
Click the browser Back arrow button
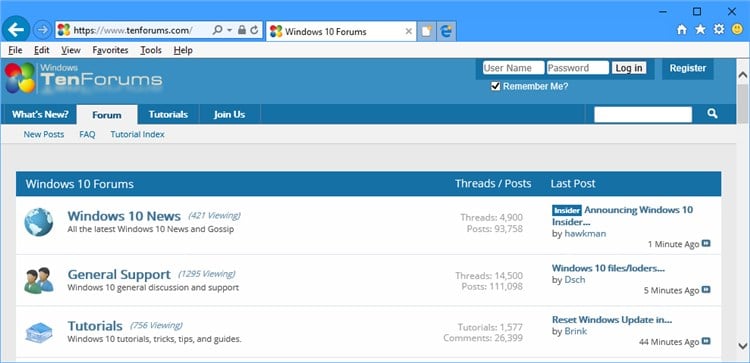click(16, 30)
